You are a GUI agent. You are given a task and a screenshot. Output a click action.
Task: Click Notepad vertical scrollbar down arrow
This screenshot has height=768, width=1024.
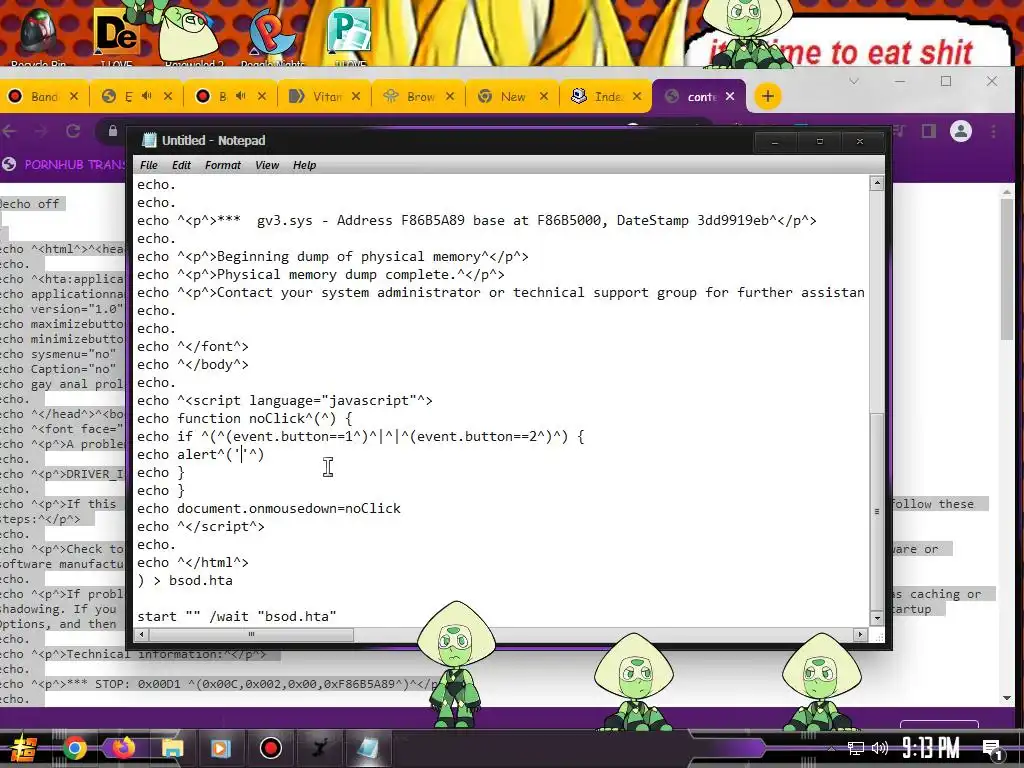click(877, 617)
